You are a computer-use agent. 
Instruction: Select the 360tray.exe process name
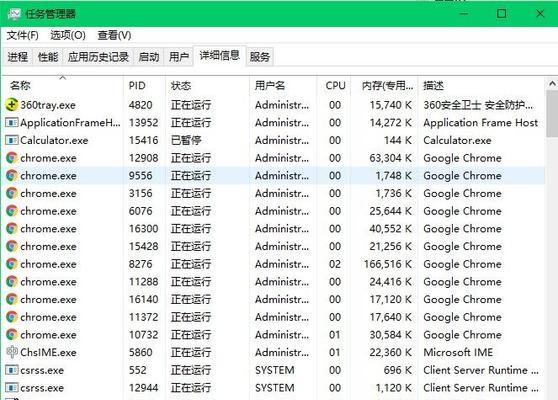tap(48, 105)
